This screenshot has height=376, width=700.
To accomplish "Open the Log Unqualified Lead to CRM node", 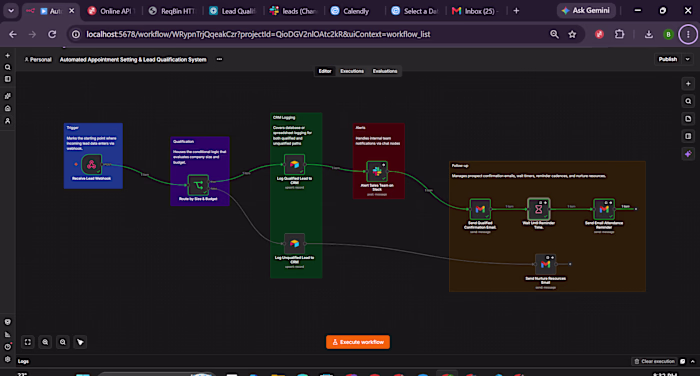I will (294, 243).
